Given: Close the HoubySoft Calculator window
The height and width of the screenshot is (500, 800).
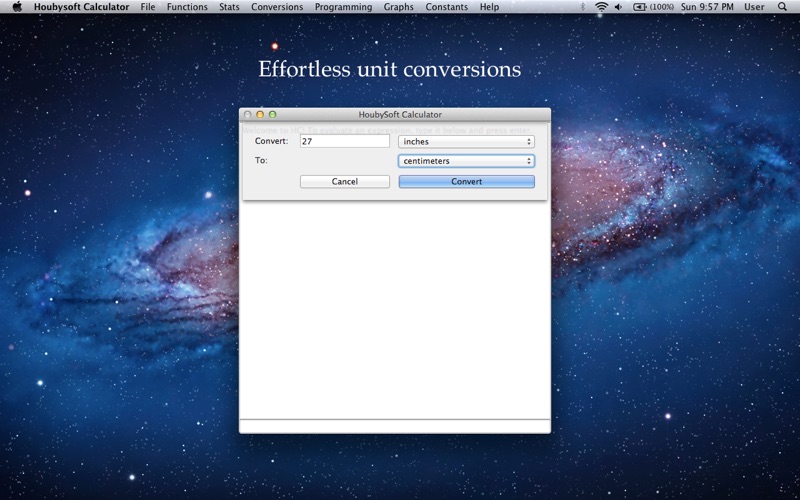Looking at the screenshot, I should pos(247,114).
